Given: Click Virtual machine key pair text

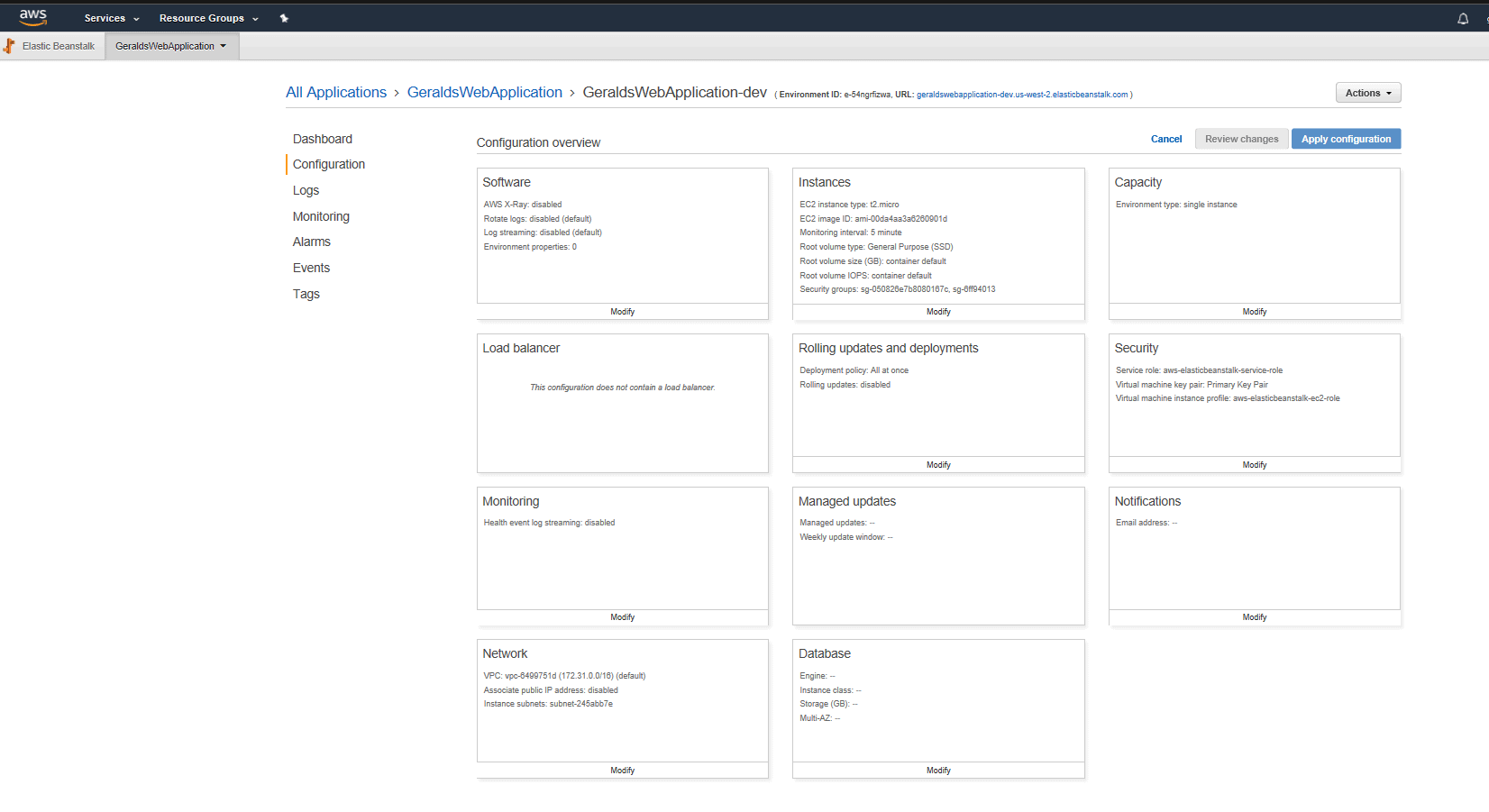Looking at the screenshot, I should [1192, 385].
